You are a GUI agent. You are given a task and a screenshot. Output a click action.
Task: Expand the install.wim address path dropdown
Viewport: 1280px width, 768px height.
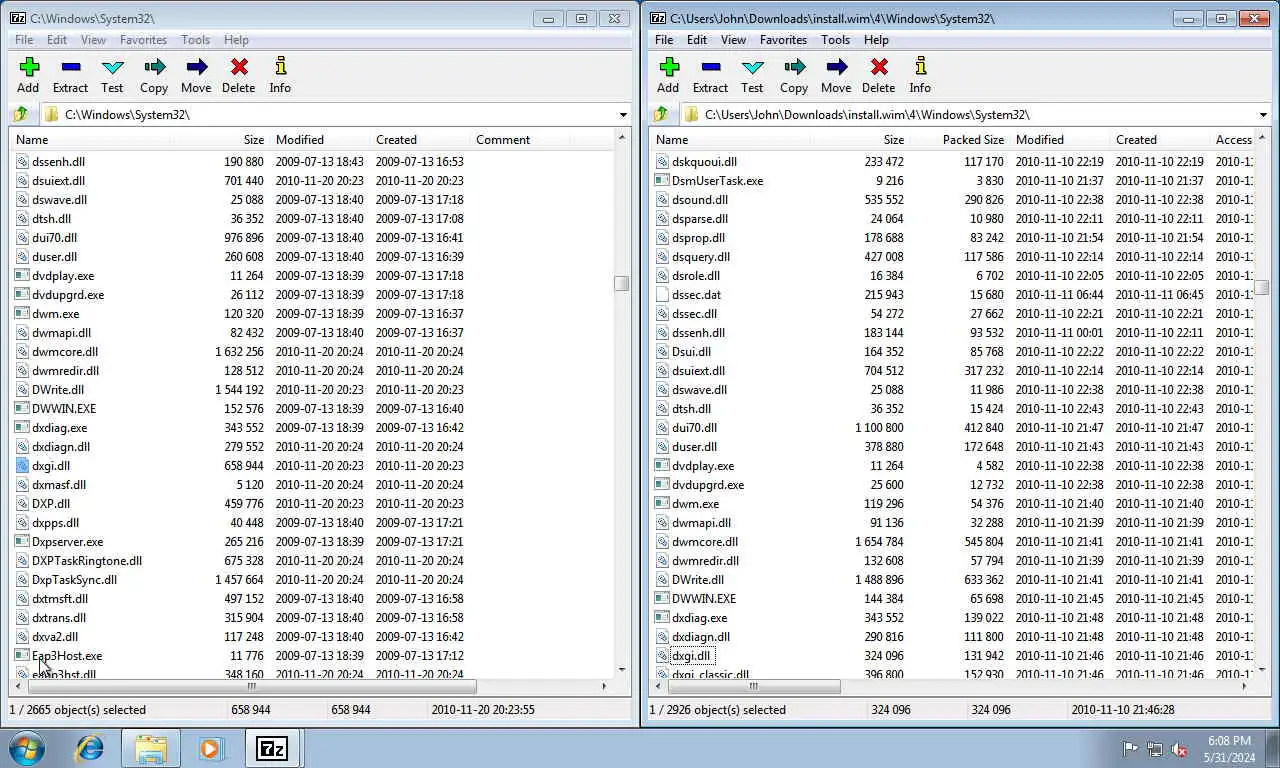coord(1263,115)
